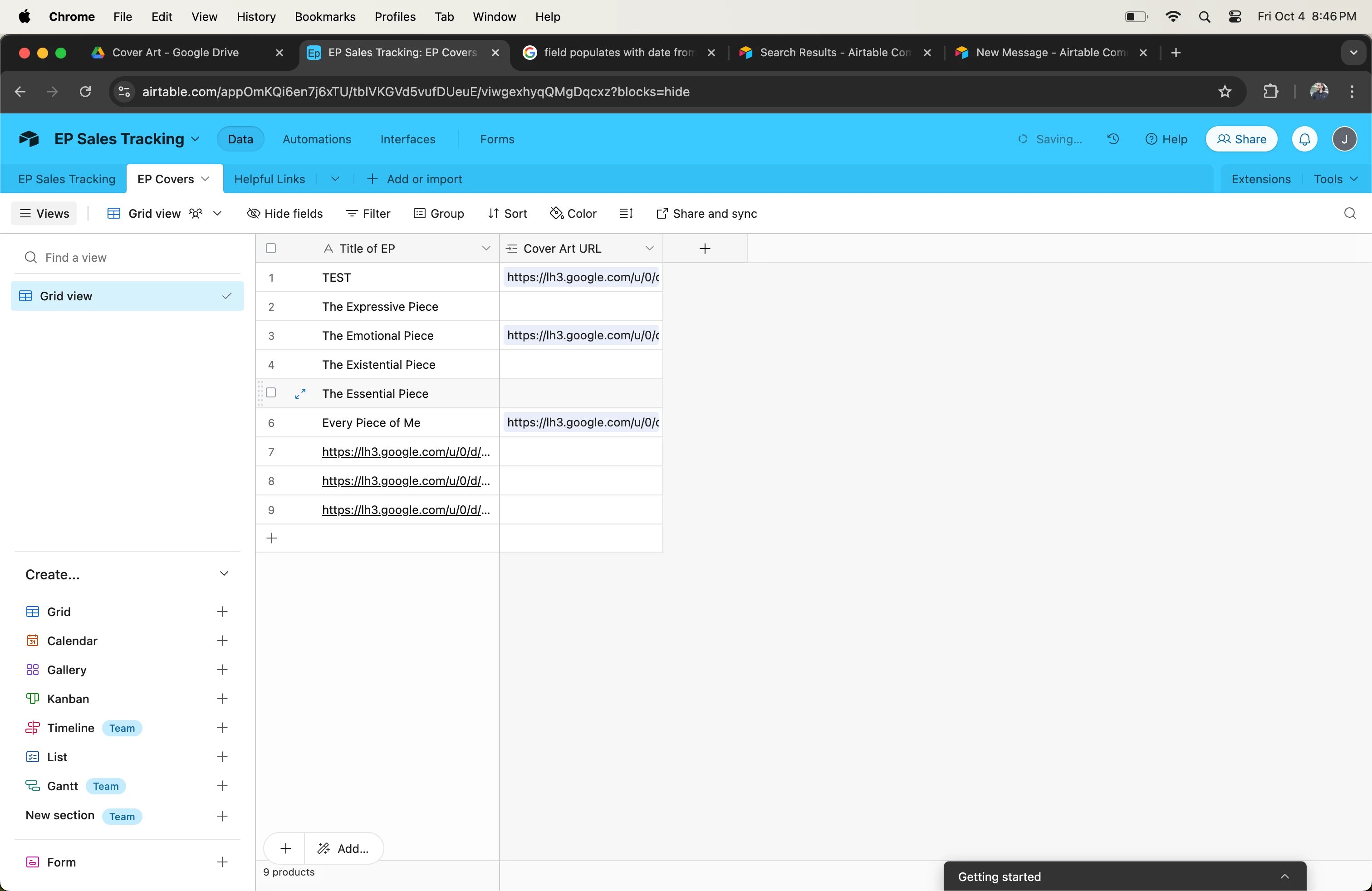The width and height of the screenshot is (1372, 891).
Task: Open Cover Art URL field dropdown
Action: tap(649, 249)
